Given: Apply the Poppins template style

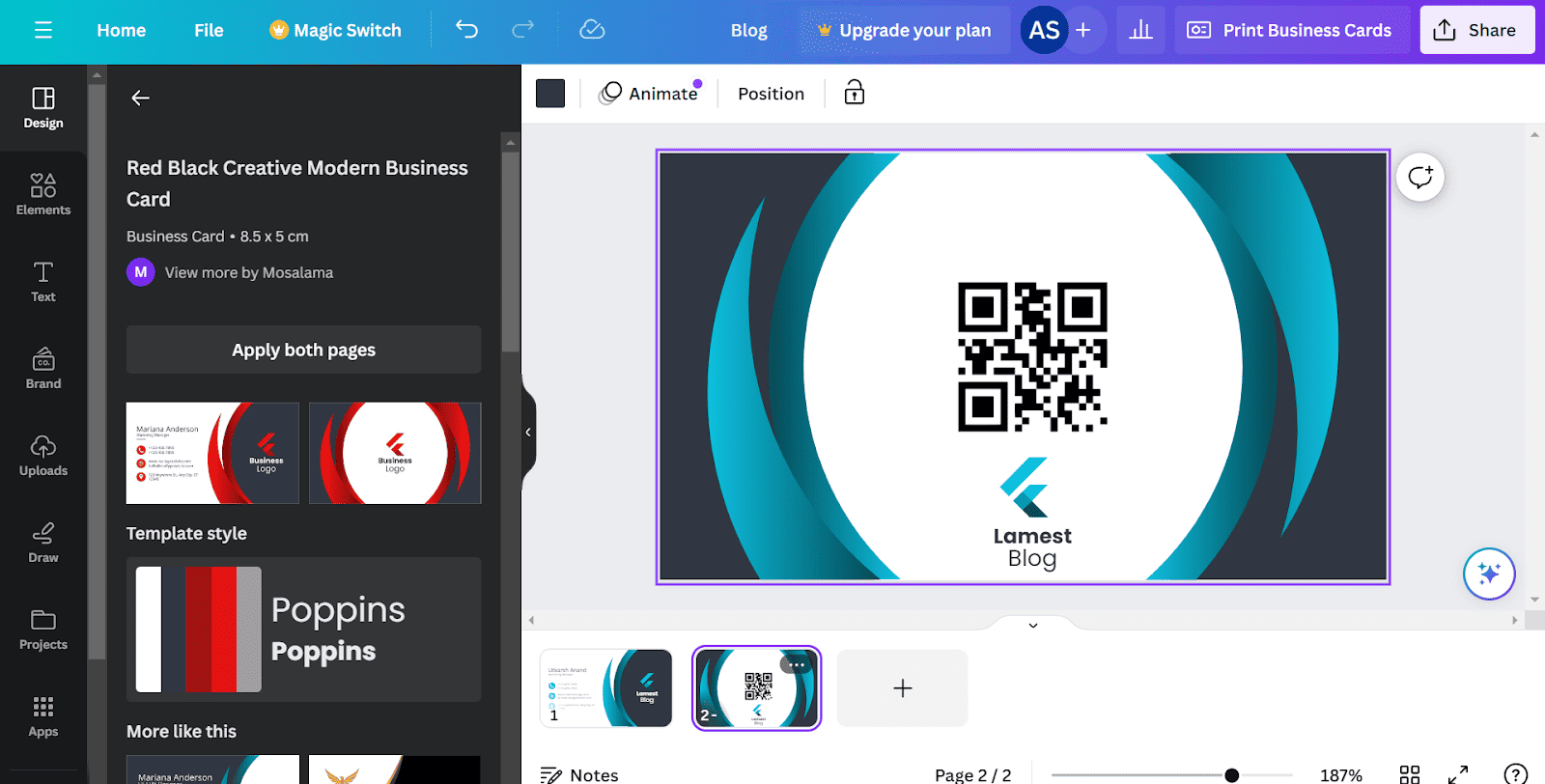Looking at the screenshot, I should tap(303, 630).
